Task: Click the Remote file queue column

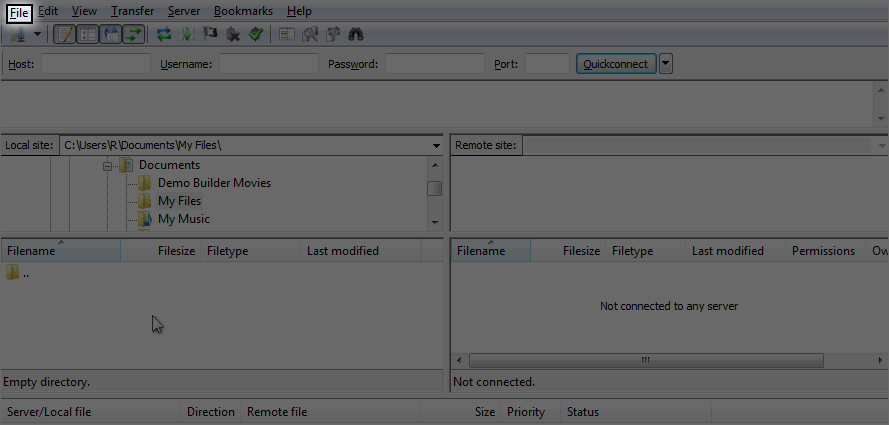Action: (x=331, y=412)
